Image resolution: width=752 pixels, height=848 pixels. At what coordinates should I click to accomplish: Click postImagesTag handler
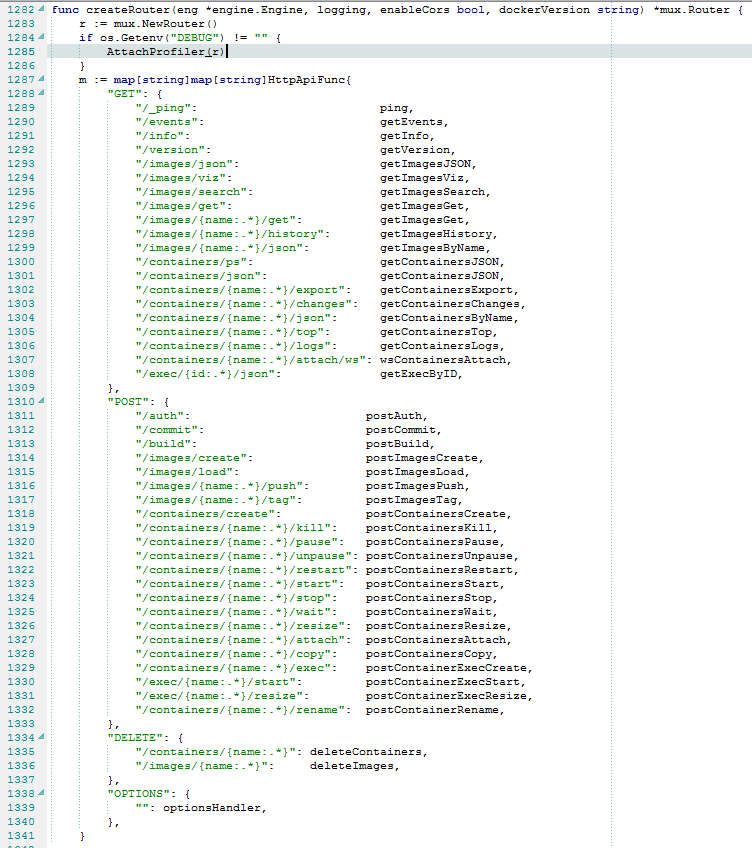(411, 500)
